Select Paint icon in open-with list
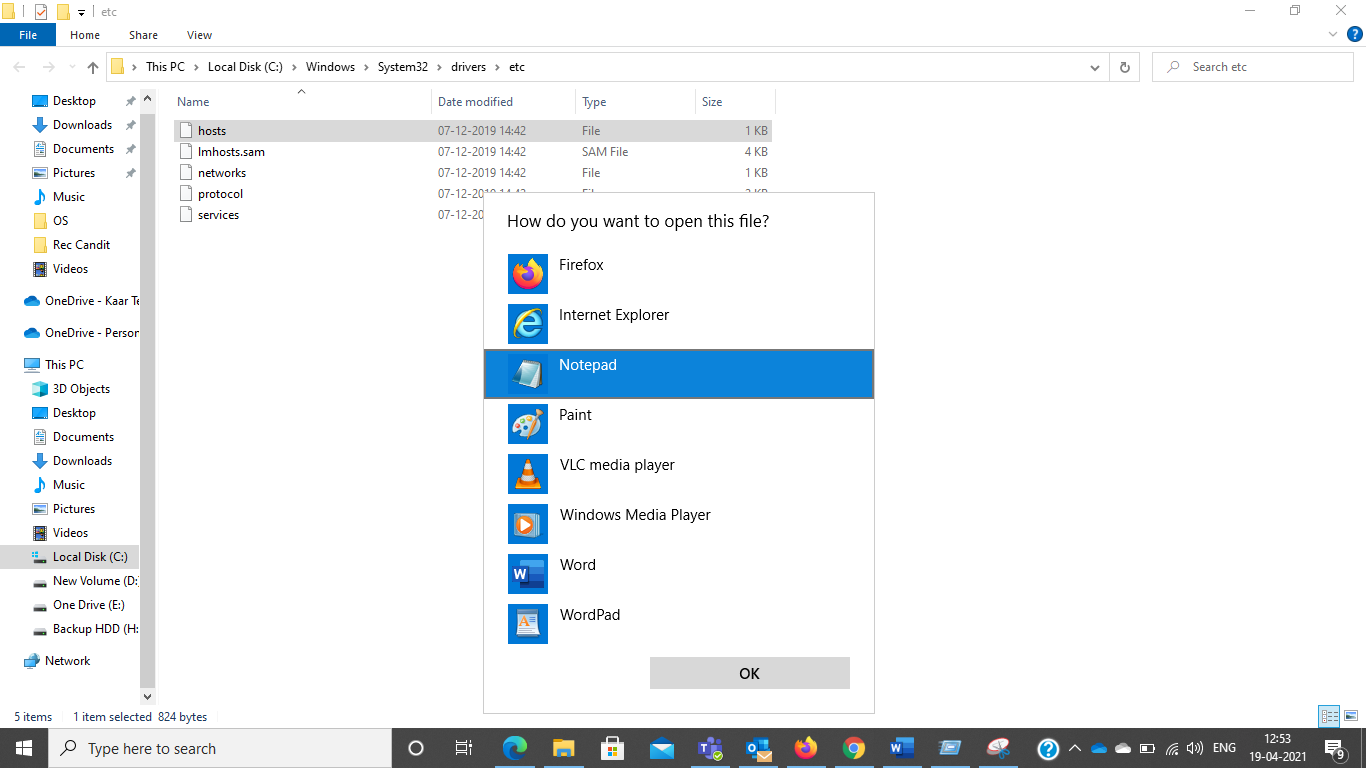Viewport: 1366px width, 768px height. point(528,424)
